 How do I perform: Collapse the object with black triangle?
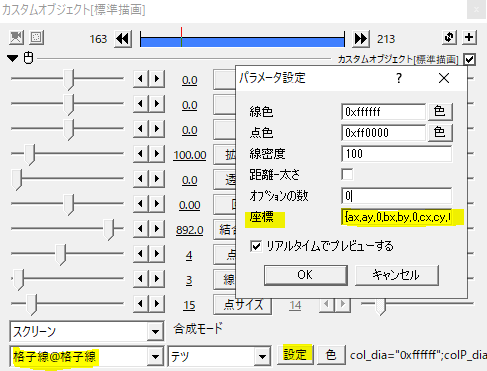coord(13,58)
